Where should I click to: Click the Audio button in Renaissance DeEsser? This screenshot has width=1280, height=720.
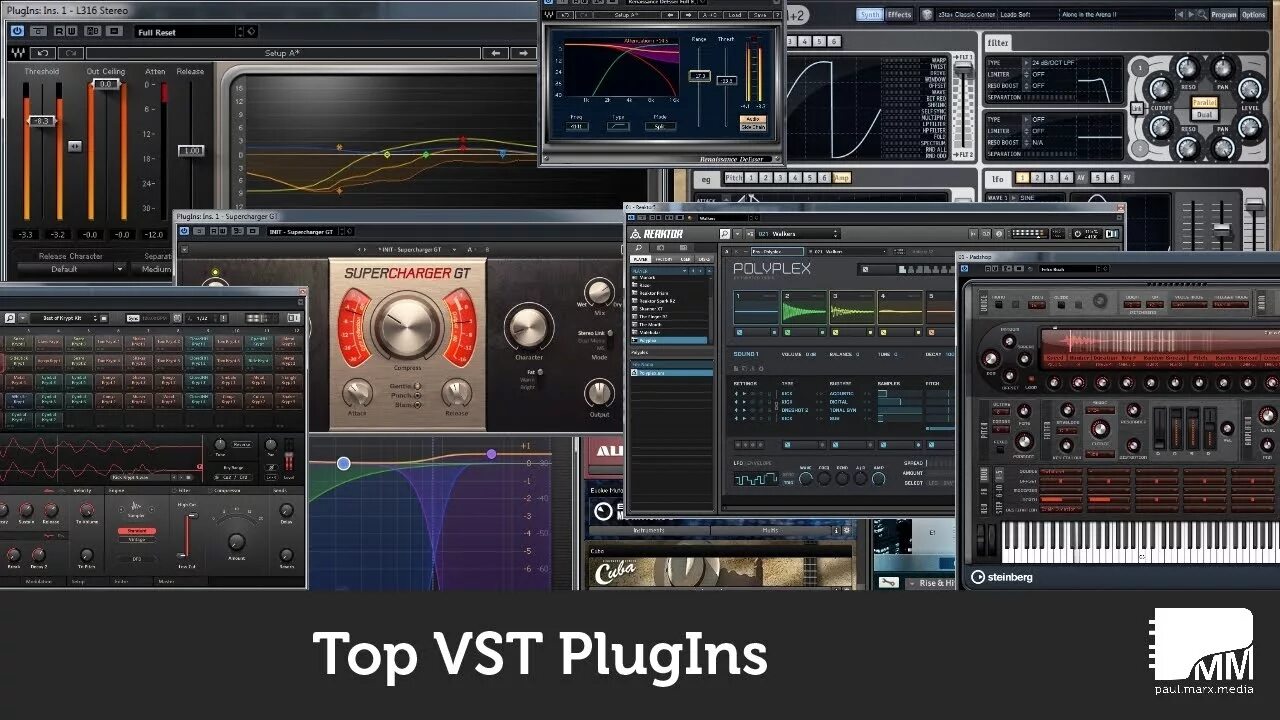(752, 119)
